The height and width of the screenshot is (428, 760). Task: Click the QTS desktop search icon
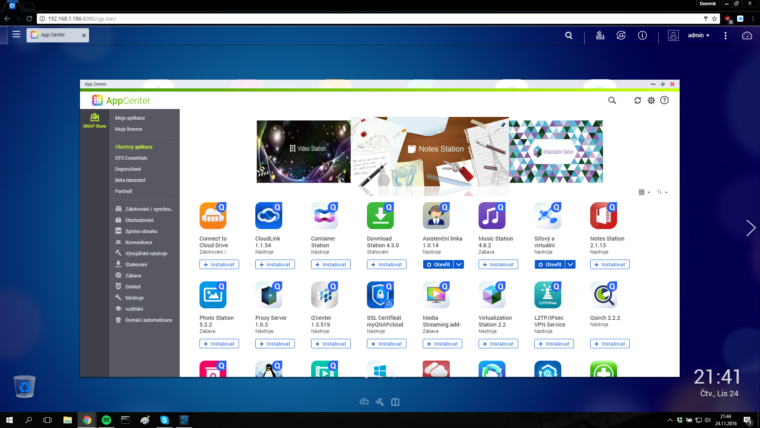click(569, 35)
